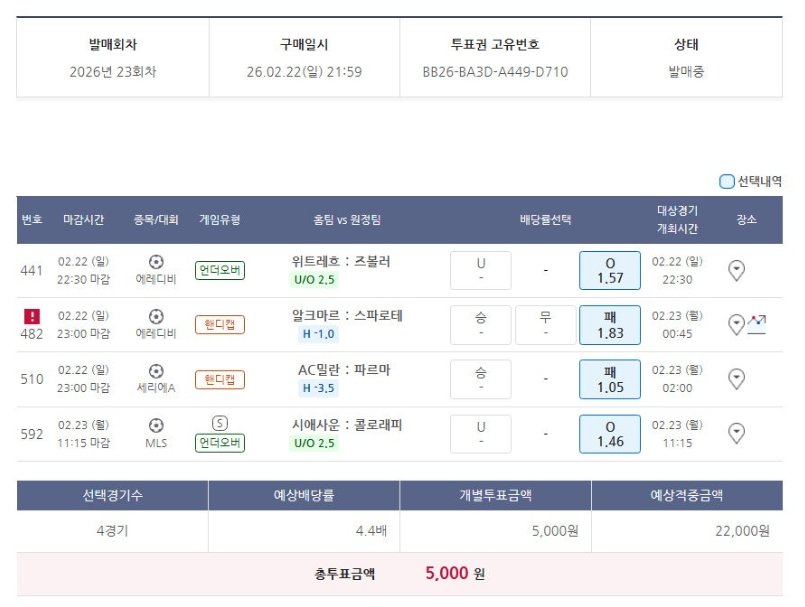
Task: Open the odds trend chart for match 482
Action: pos(757,324)
